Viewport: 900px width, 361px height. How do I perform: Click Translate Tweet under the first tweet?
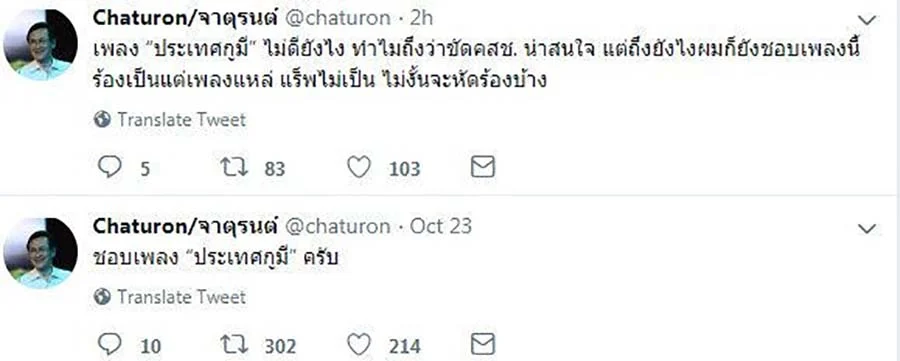coord(170,119)
